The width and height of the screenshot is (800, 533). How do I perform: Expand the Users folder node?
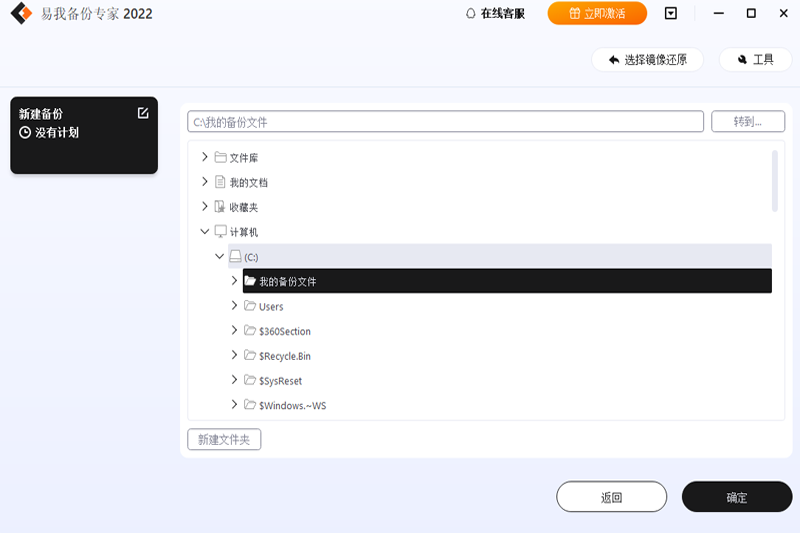click(x=235, y=306)
